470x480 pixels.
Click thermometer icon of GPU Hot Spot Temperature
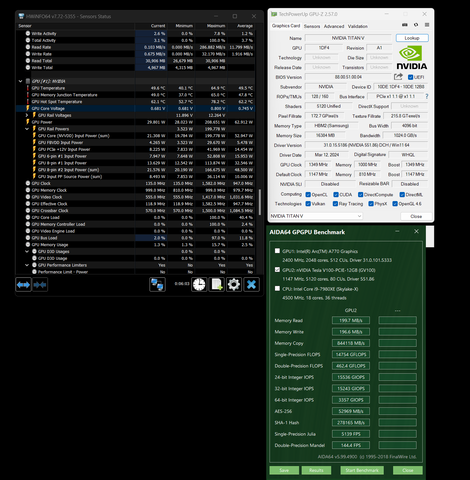coord(28,102)
